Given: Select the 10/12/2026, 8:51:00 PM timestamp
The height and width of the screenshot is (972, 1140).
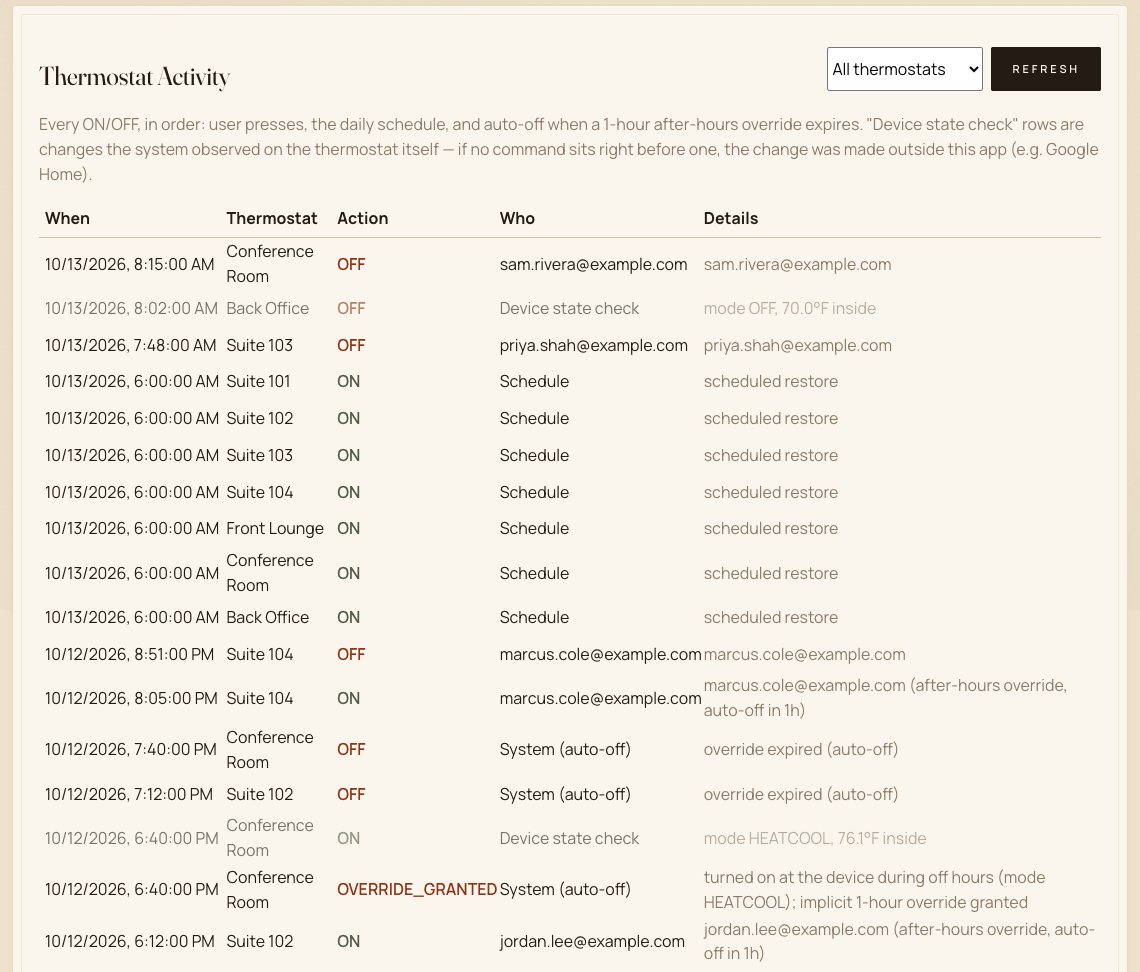Looking at the screenshot, I should coord(129,654).
